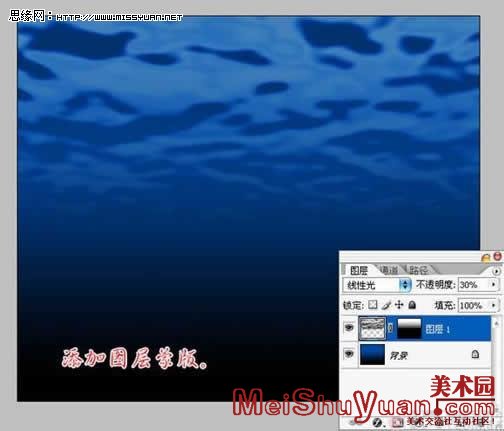Open the 填充 fill slider arrow
Screen dimensions: 504x431
point(493,305)
